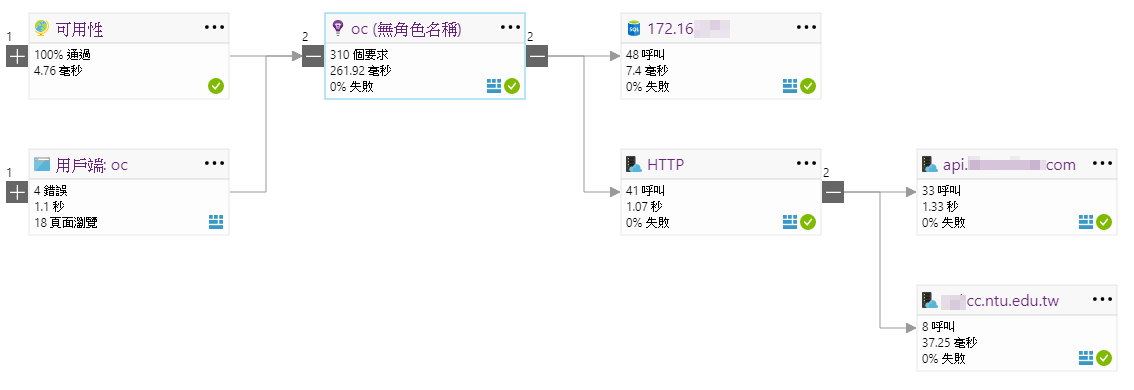Viewport: 1134px width, 390px height.
Task: Click the server cloud icon on HTTP node
Action: (634, 165)
